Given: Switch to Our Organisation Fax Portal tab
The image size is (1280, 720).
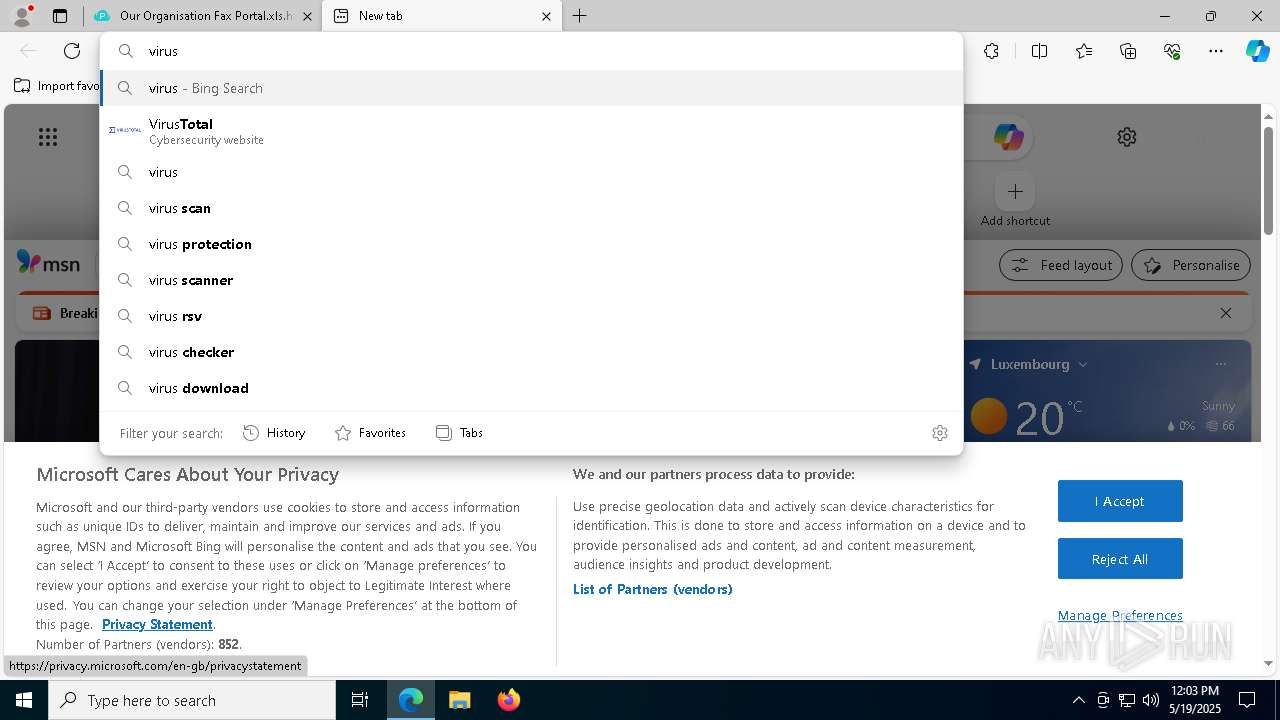Looking at the screenshot, I should coord(205,16).
